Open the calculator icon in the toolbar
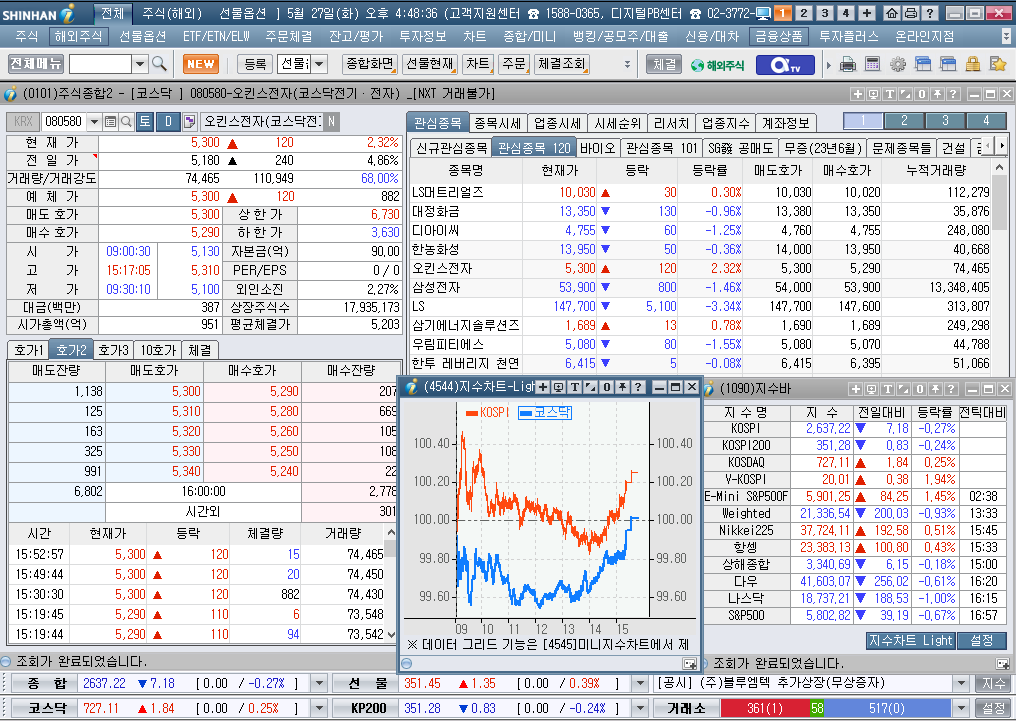 [x=873, y=64]
